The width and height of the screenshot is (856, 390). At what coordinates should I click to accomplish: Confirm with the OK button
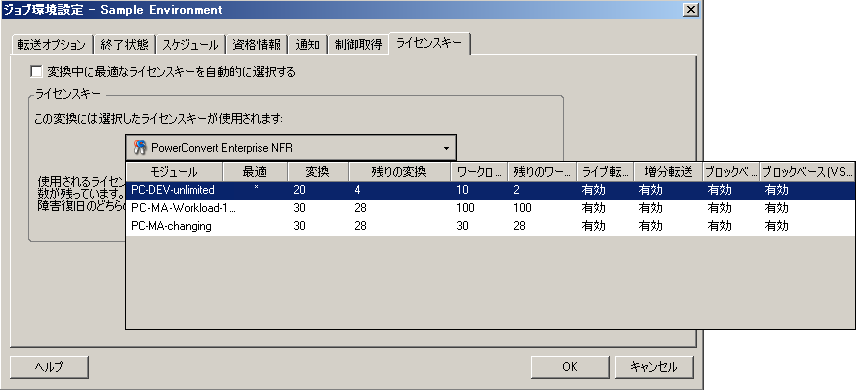click(x=570, y=367)
